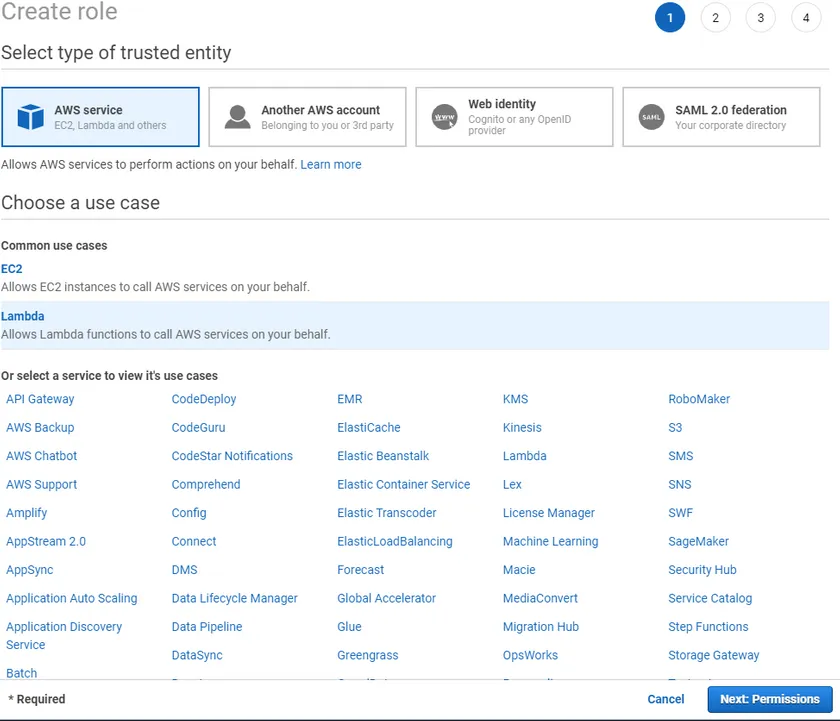
Task: Select DataSync service
Action: pyautogui.click(x=197, y=655)
